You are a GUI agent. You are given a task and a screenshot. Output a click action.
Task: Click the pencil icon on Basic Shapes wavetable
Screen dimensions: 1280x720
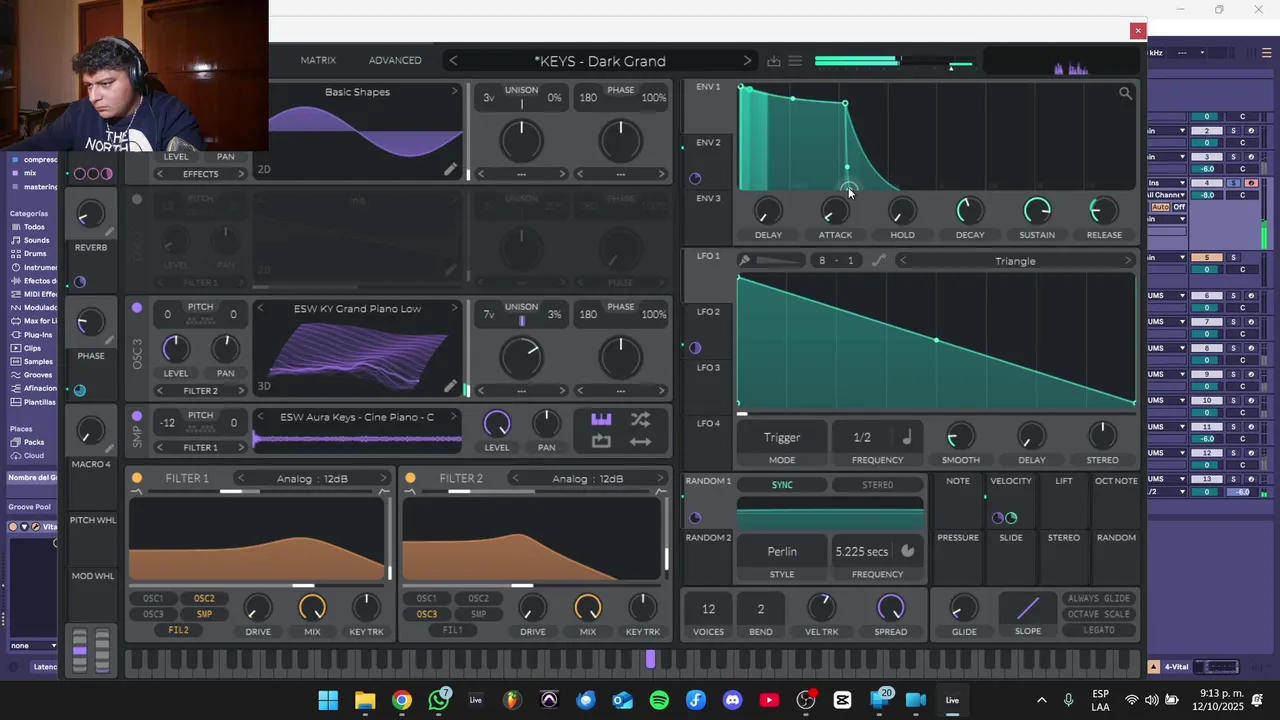tap(450, 170)
